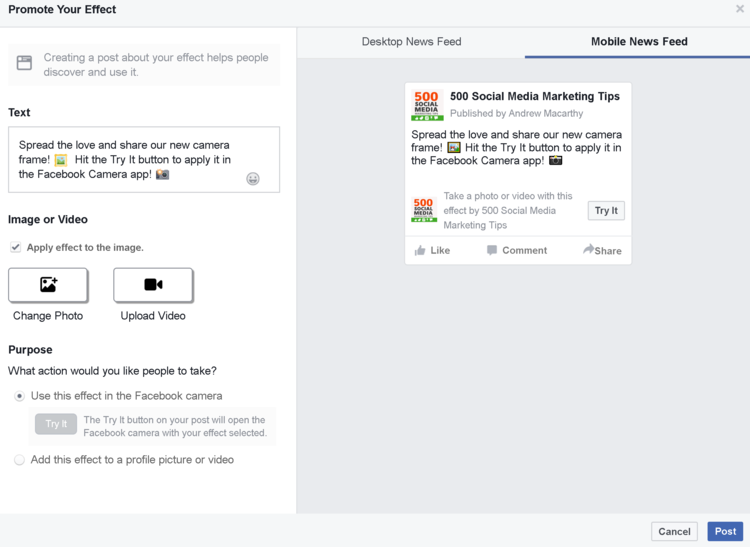Screen dimensions: 750x547
Task: Click the Share arrow icon in preview
Action: [x=588, y=250]
